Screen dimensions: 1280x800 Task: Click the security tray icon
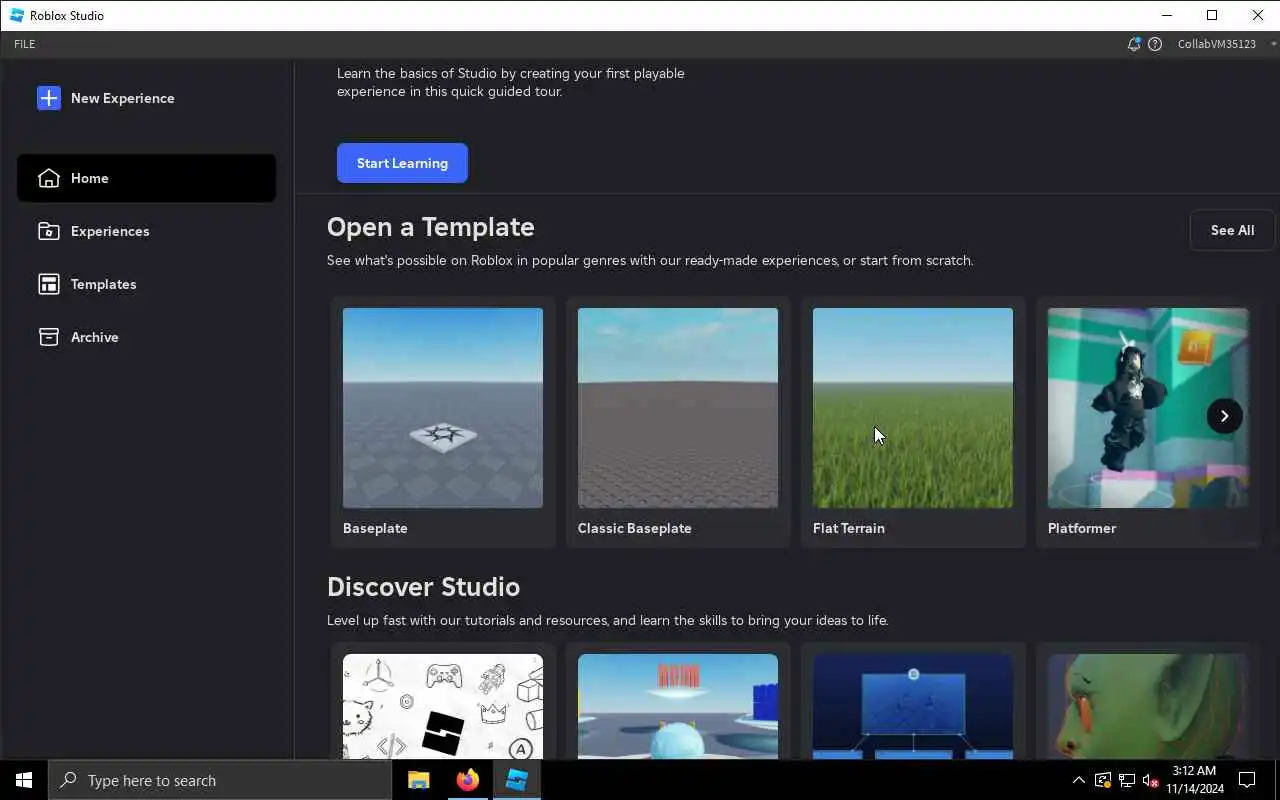click(x=1103, y=780)
